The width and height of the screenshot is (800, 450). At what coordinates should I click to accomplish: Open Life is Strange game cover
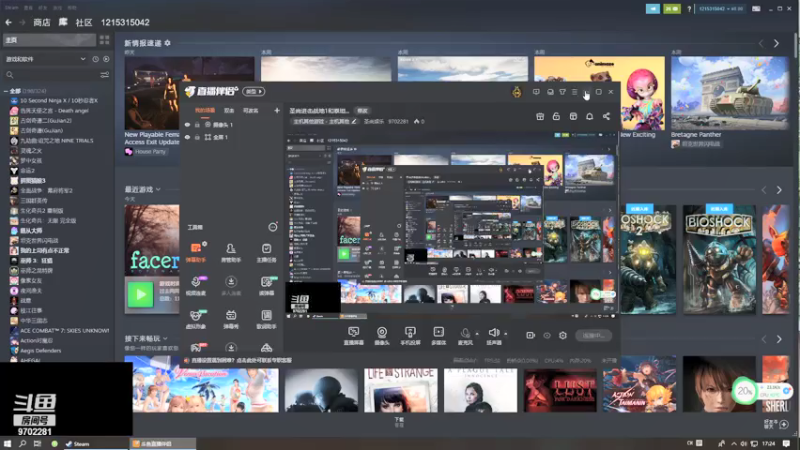pos(401,390)
